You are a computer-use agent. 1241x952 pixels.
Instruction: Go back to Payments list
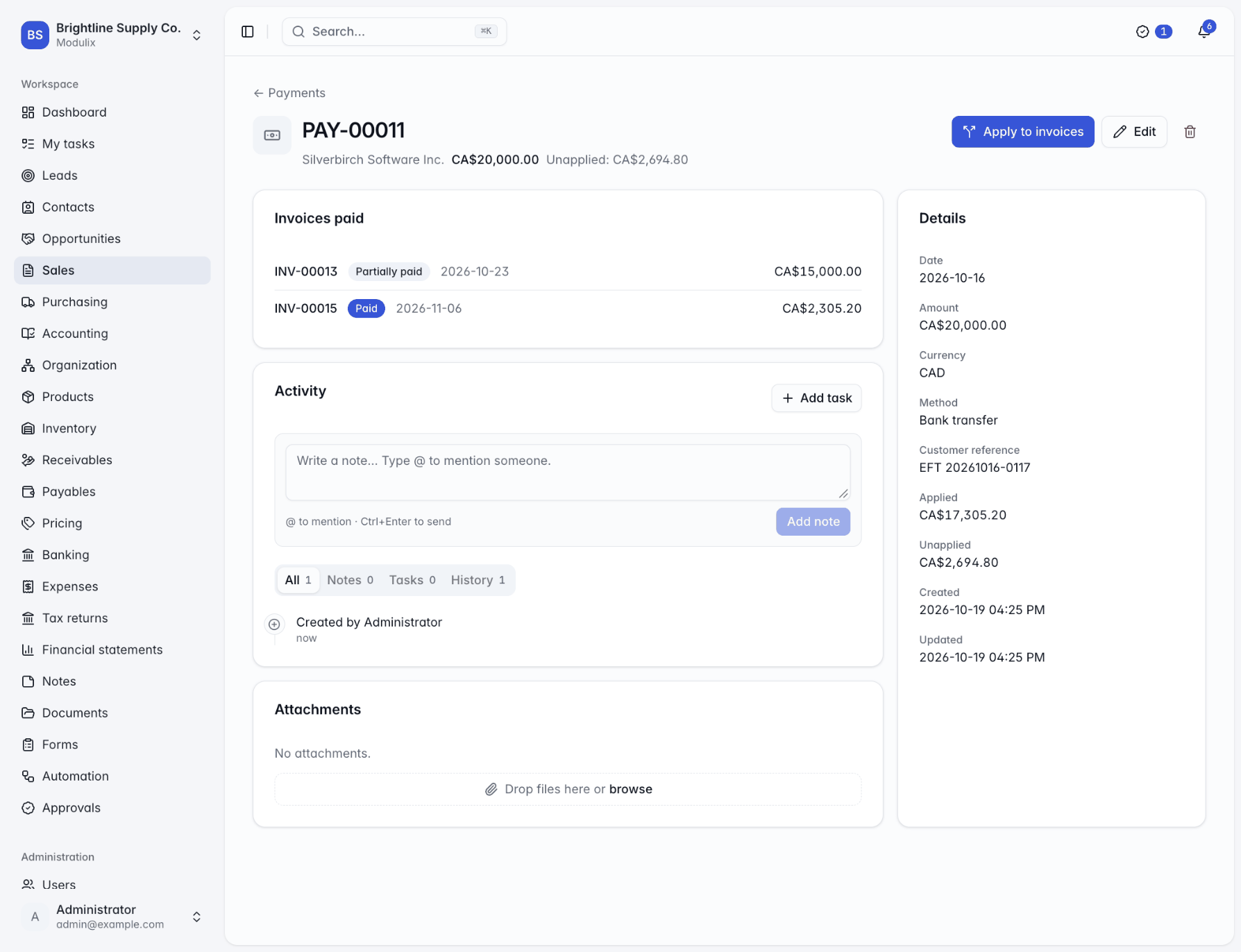(x=289, y=93)
